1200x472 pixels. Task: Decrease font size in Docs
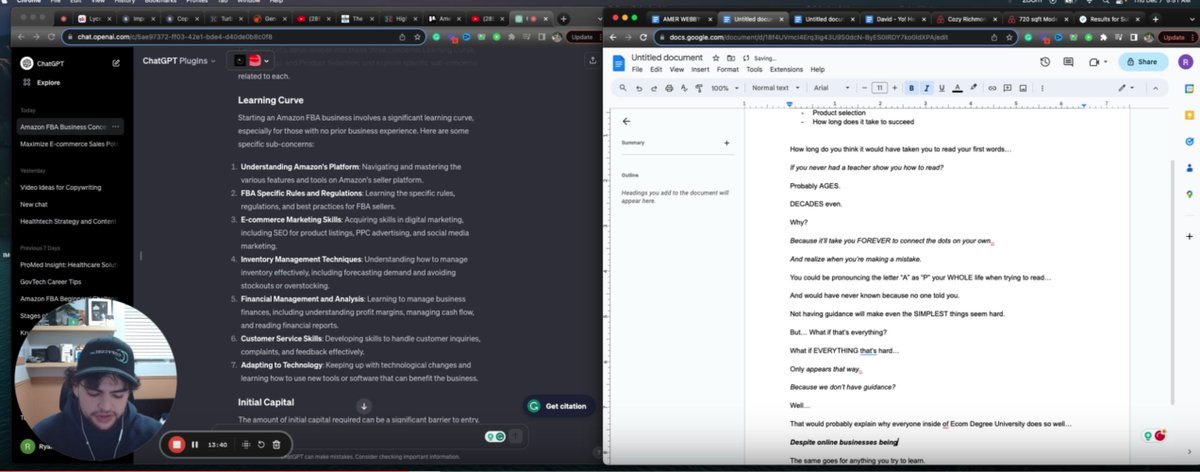click(865, 88)
